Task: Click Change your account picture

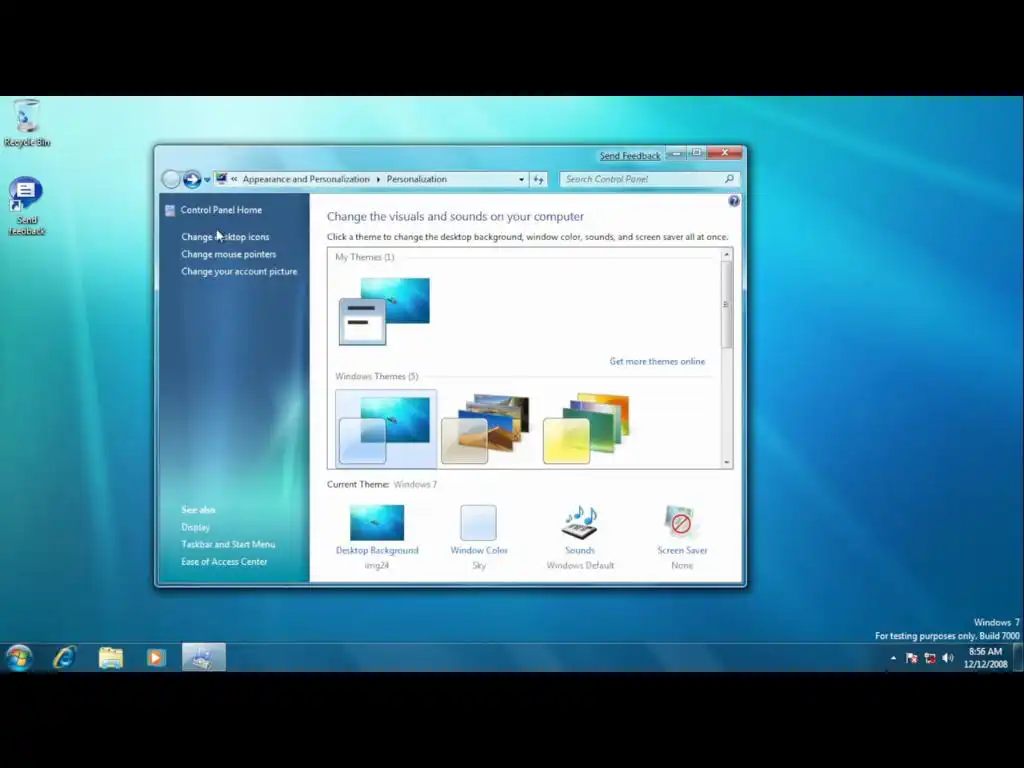Action: pyautogui.click(x=239, y=271)
